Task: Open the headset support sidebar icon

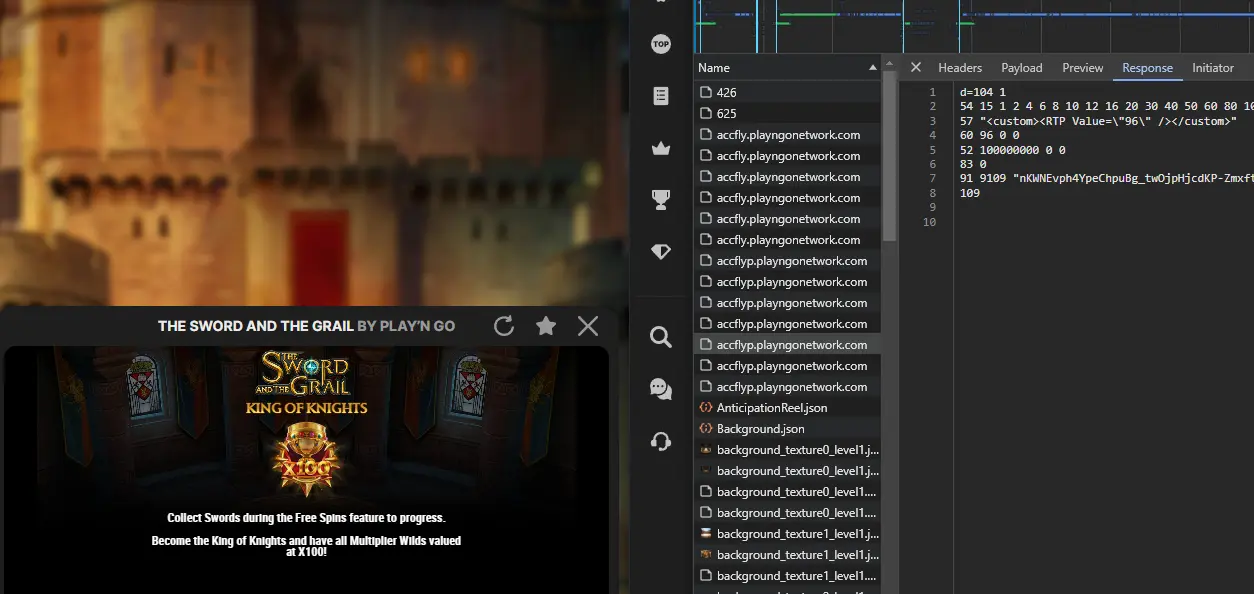Action: [x=660, y=441]
